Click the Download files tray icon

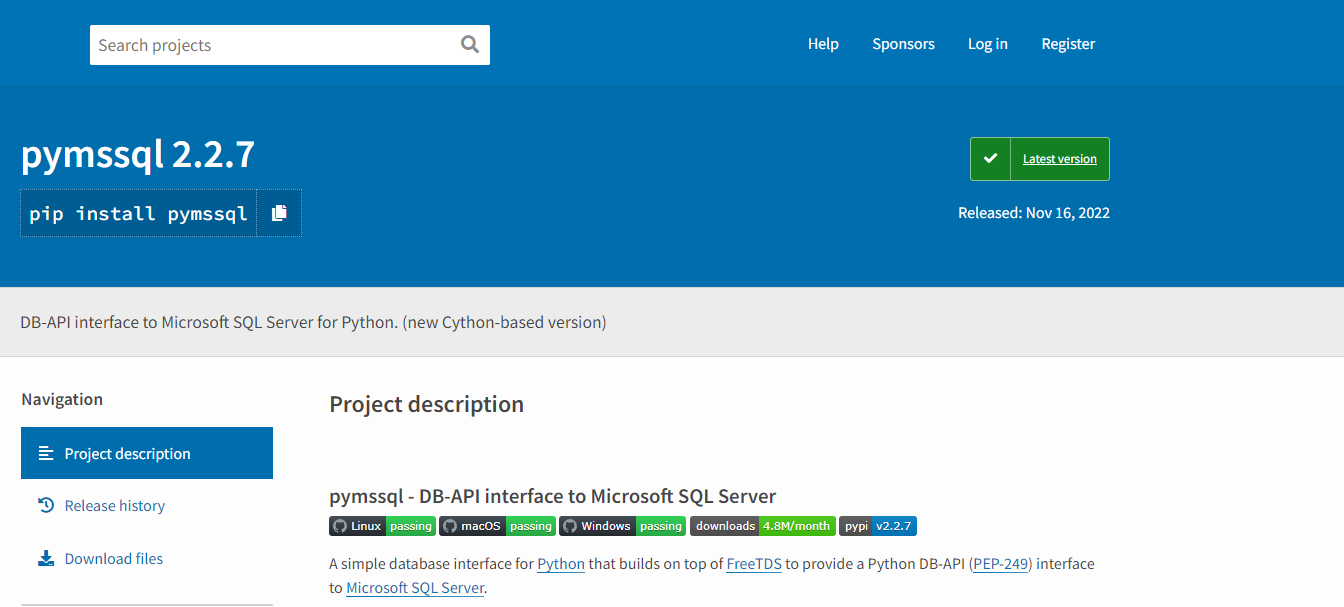pos(46,558)
